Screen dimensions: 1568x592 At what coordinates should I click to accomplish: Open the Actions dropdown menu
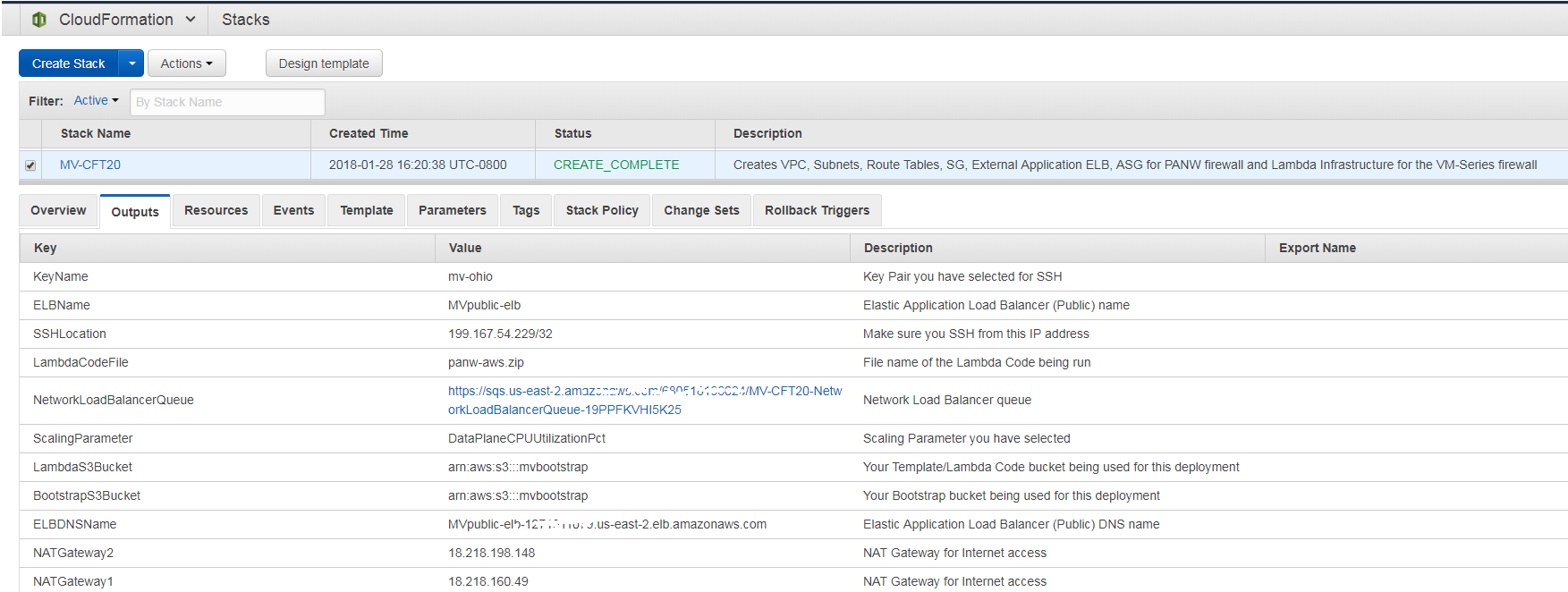186,63
